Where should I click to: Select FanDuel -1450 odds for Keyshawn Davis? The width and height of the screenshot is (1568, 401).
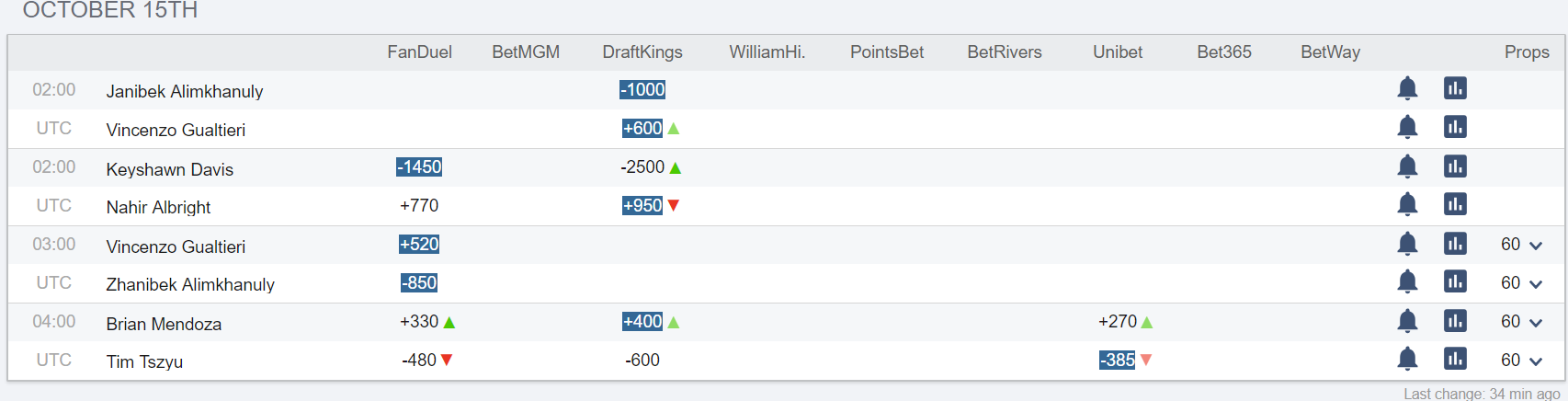(419, 166)
